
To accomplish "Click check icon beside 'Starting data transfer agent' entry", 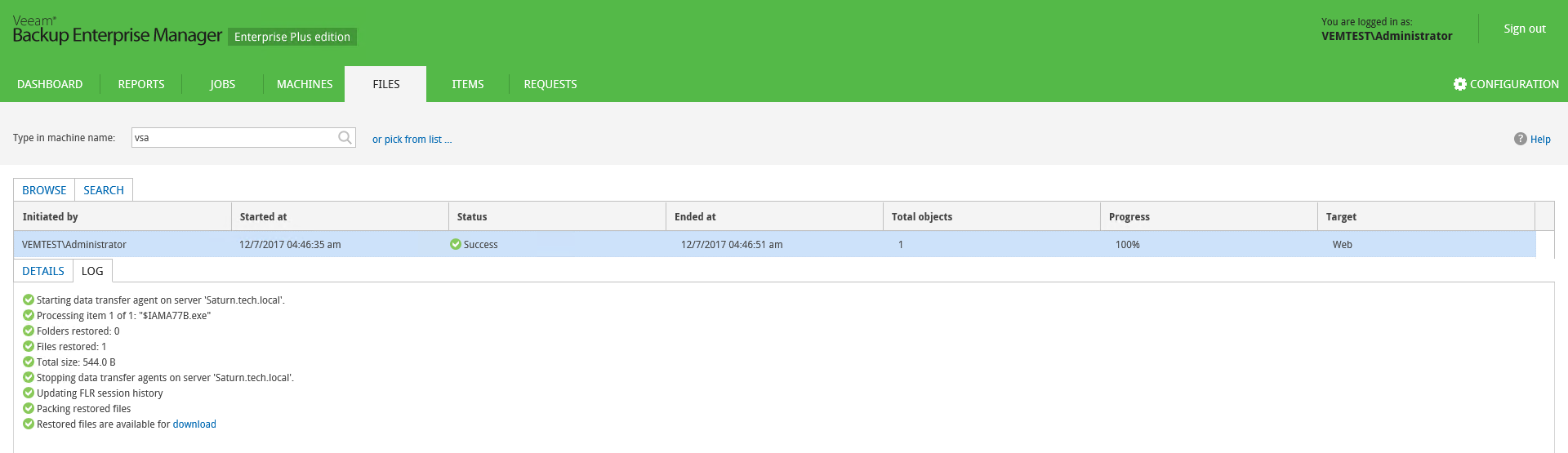I will point(29,300).
